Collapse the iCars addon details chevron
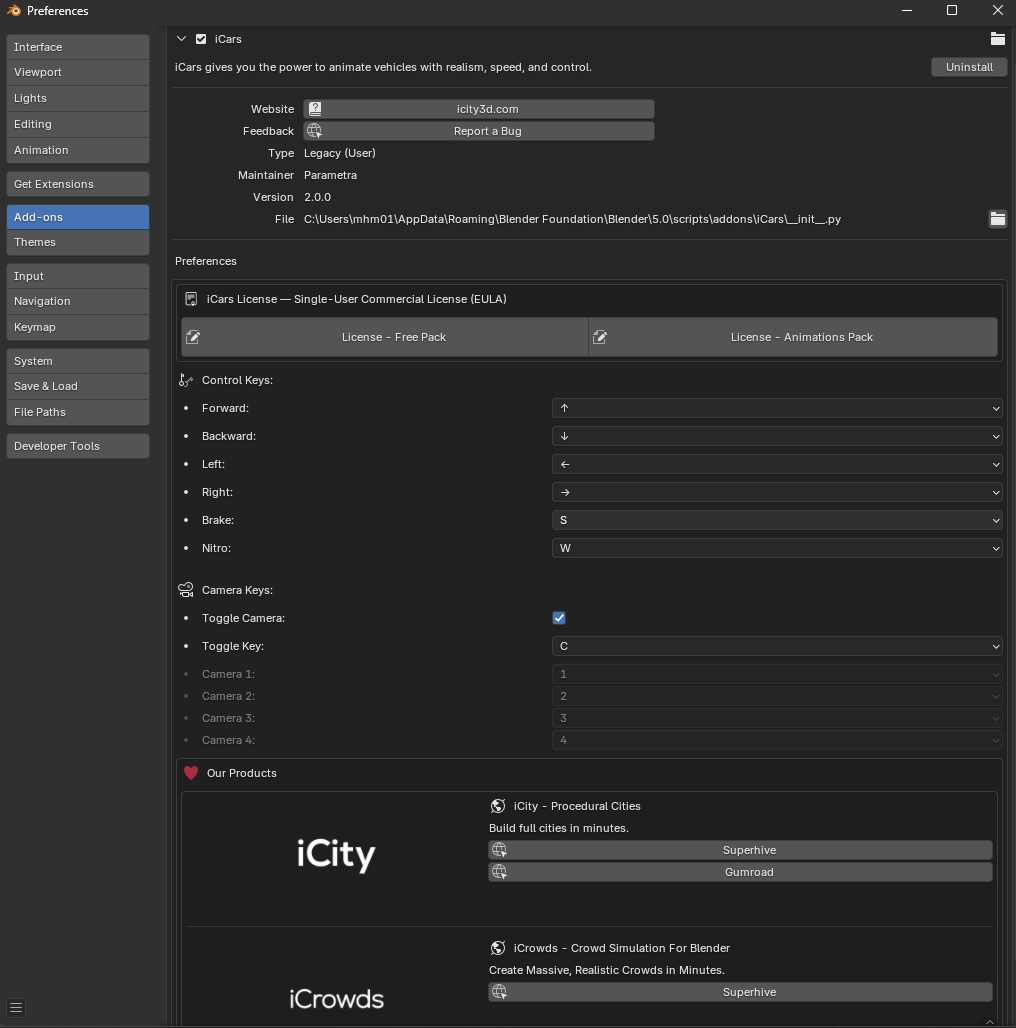 click(x=182, y=39)
